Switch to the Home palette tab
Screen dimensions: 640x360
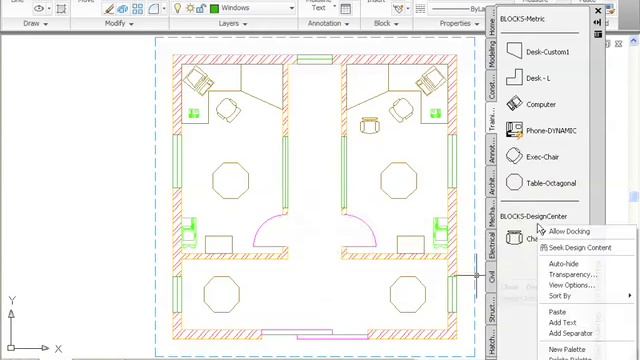[x=492, y=22]
